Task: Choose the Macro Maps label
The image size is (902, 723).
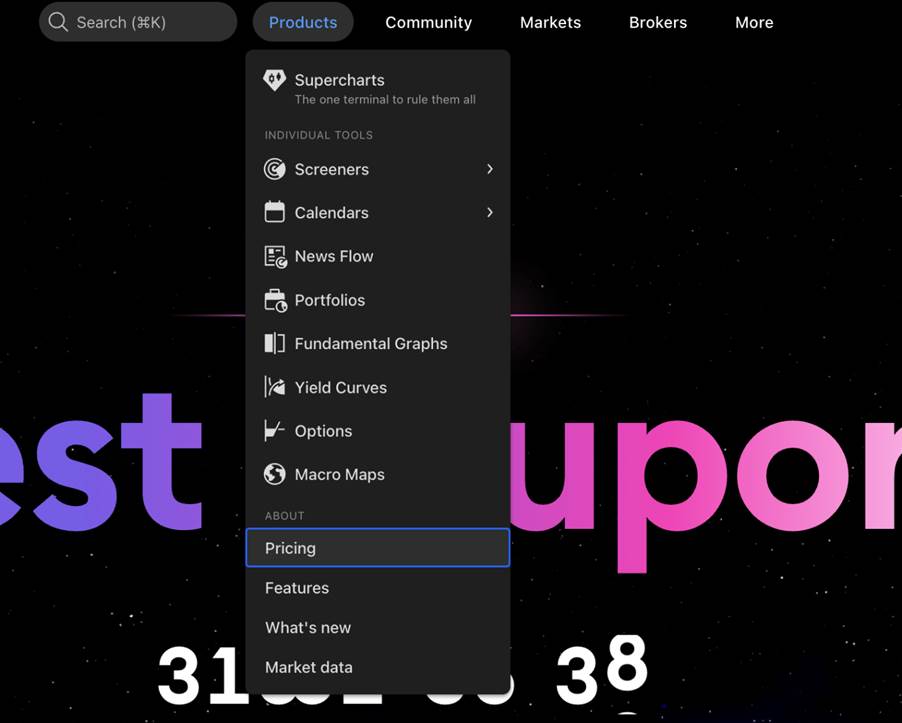Action: [339, 475]
